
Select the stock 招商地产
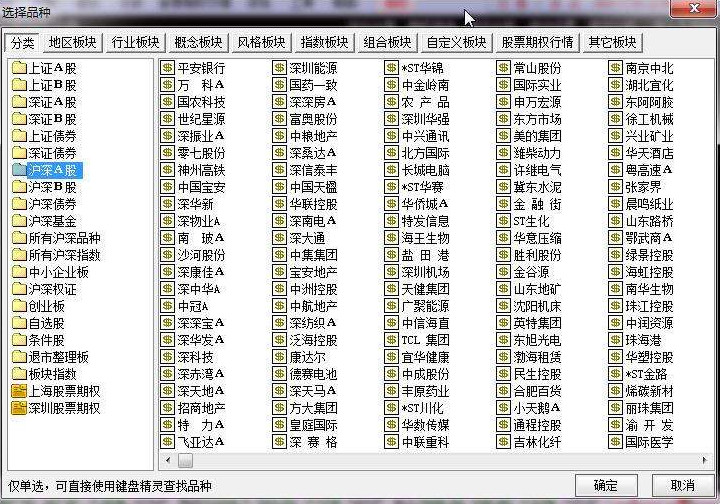click(x=201, y=408)
